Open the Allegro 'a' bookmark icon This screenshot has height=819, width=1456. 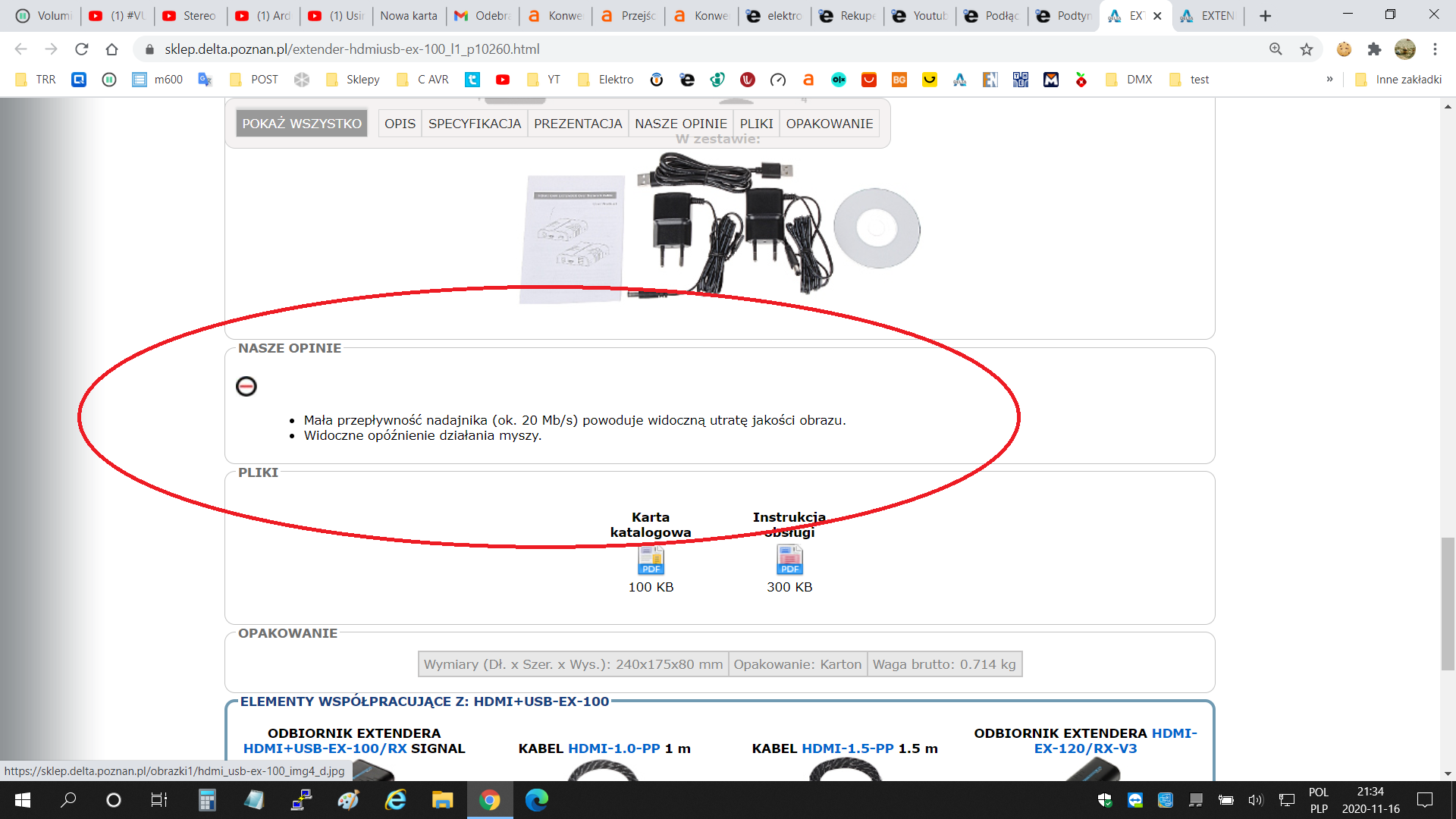tap(808, 80)
